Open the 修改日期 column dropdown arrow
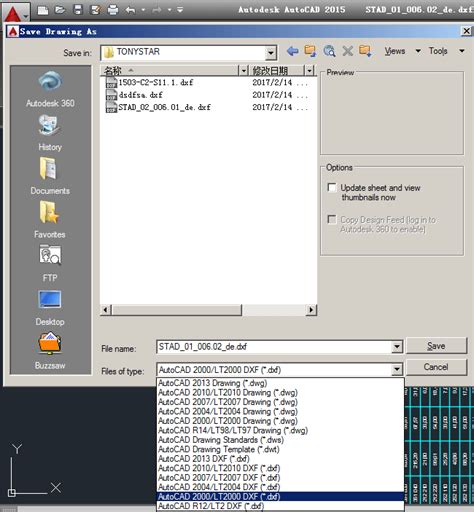The height and width of the screenshot is (512, 474). pos(310,70)
